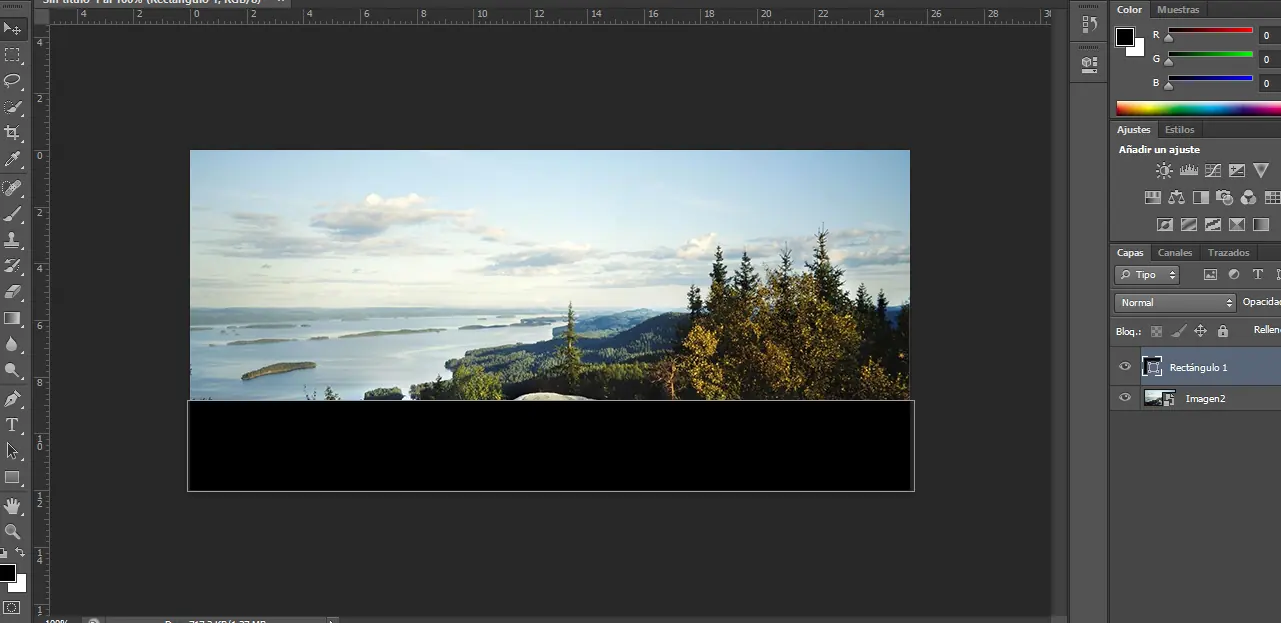Toggle lock layer position
Viewport: 1281px width, 623px height.
point(1201,331)
